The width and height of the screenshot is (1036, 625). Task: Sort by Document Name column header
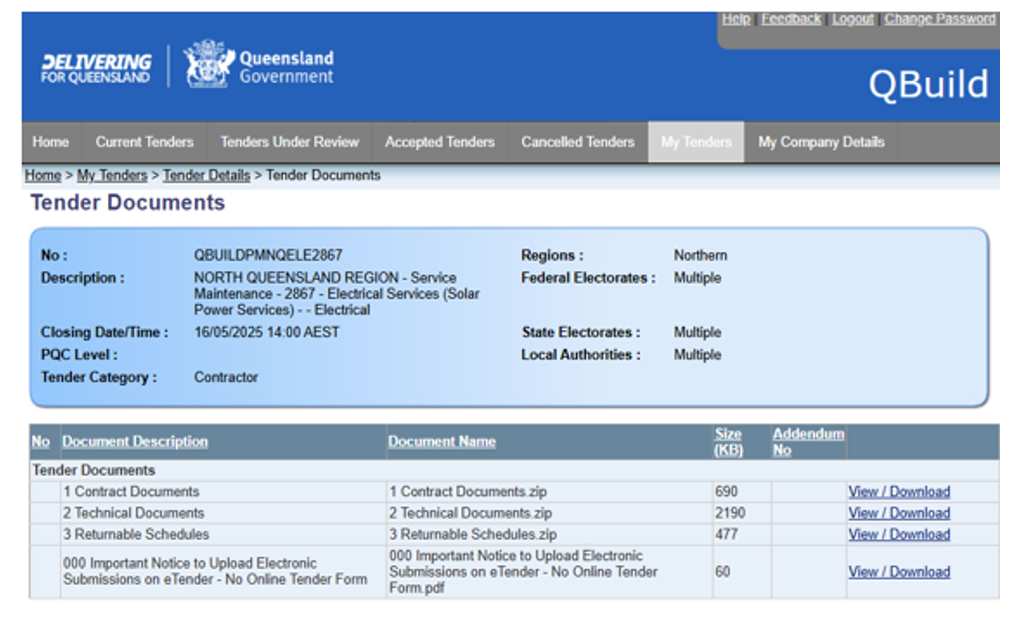pyautogui.click(x=441, y=441)
